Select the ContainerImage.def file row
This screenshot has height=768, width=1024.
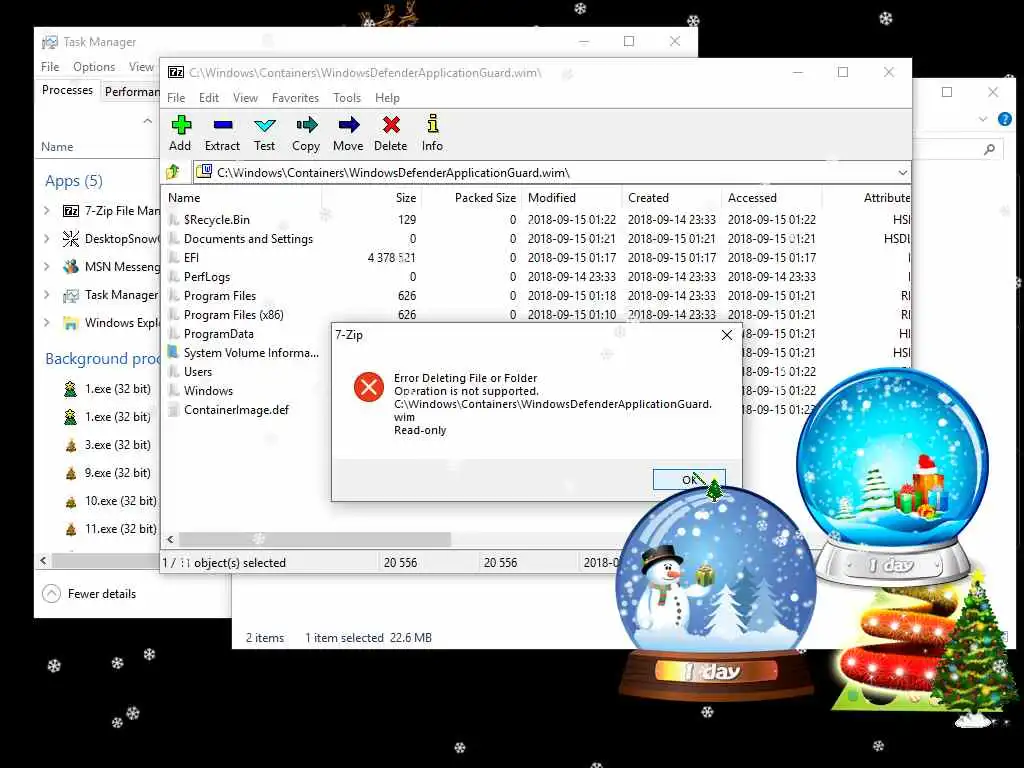coord(236,409)
